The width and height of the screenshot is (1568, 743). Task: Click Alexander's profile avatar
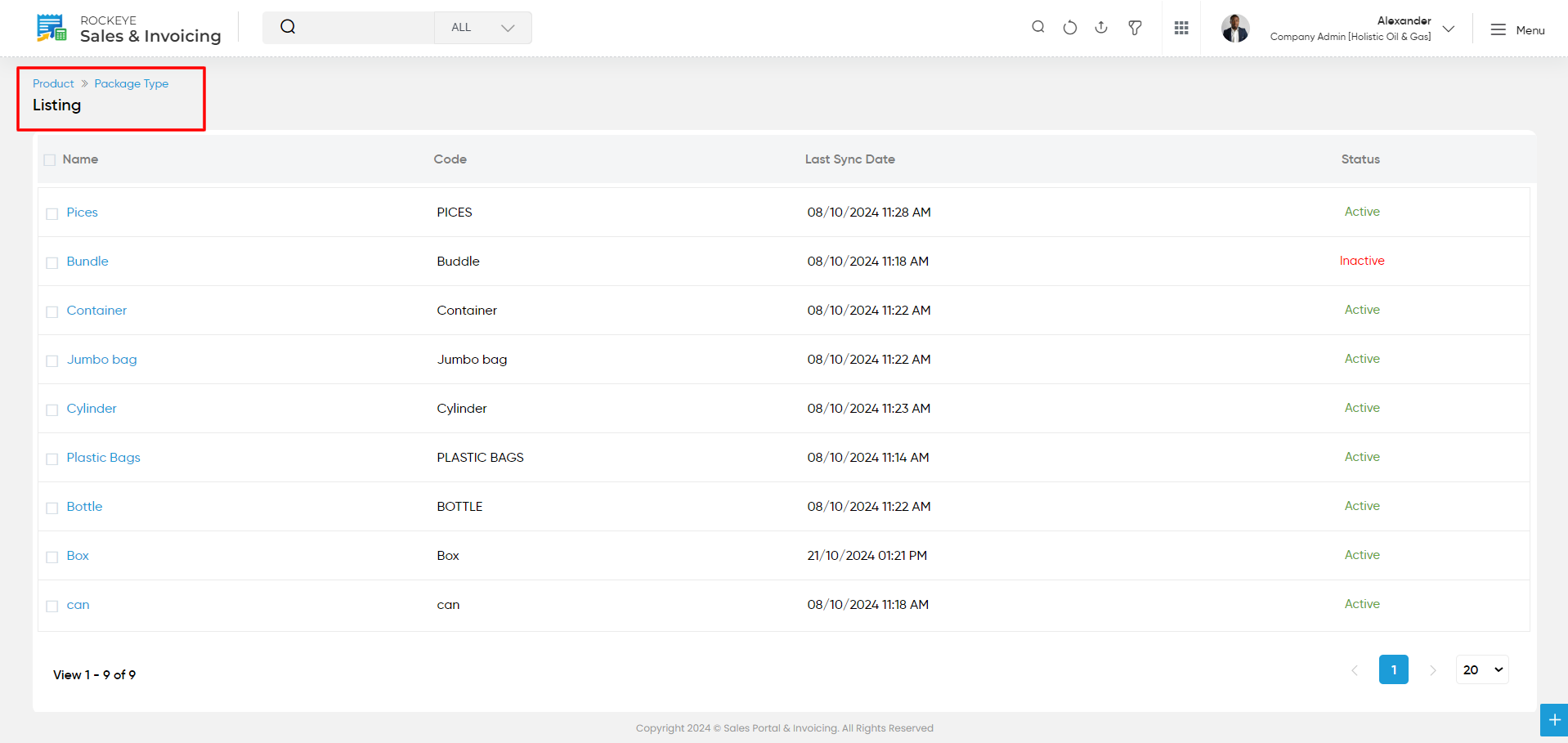1235,28
